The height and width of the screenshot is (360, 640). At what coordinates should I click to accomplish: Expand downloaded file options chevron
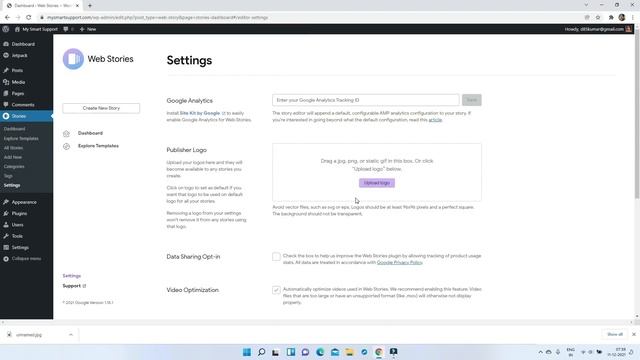[71, 335]
